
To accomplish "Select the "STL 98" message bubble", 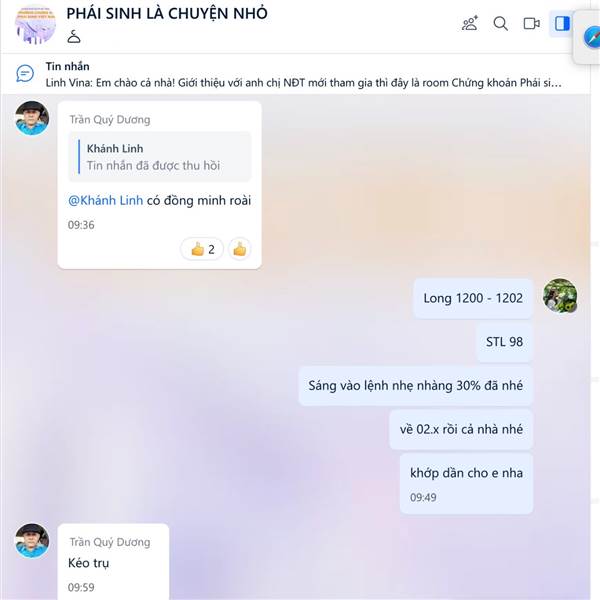I will pyautogui.click(x=504, y=342).
